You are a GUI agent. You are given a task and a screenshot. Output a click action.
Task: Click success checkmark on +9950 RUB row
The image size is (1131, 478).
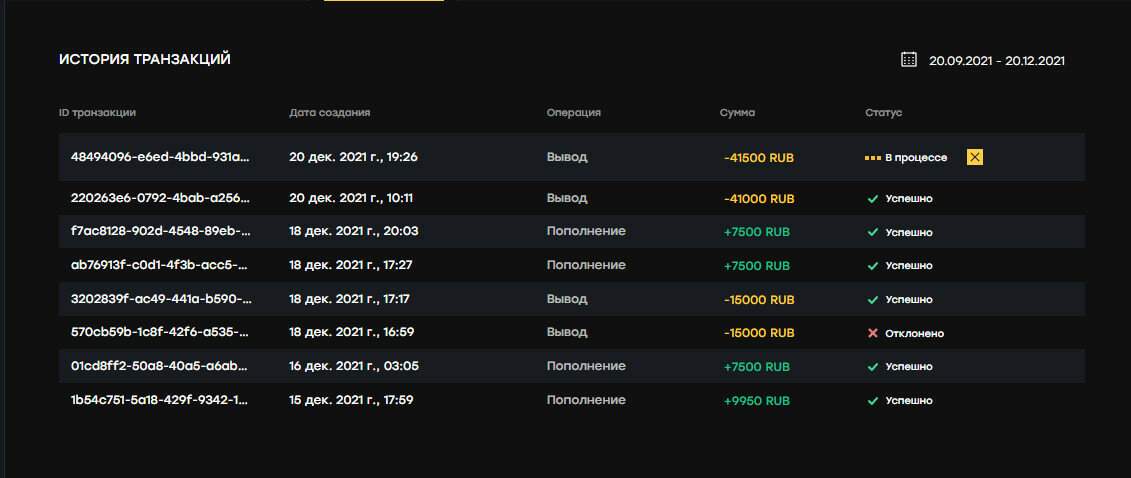[x=873, y=400]
